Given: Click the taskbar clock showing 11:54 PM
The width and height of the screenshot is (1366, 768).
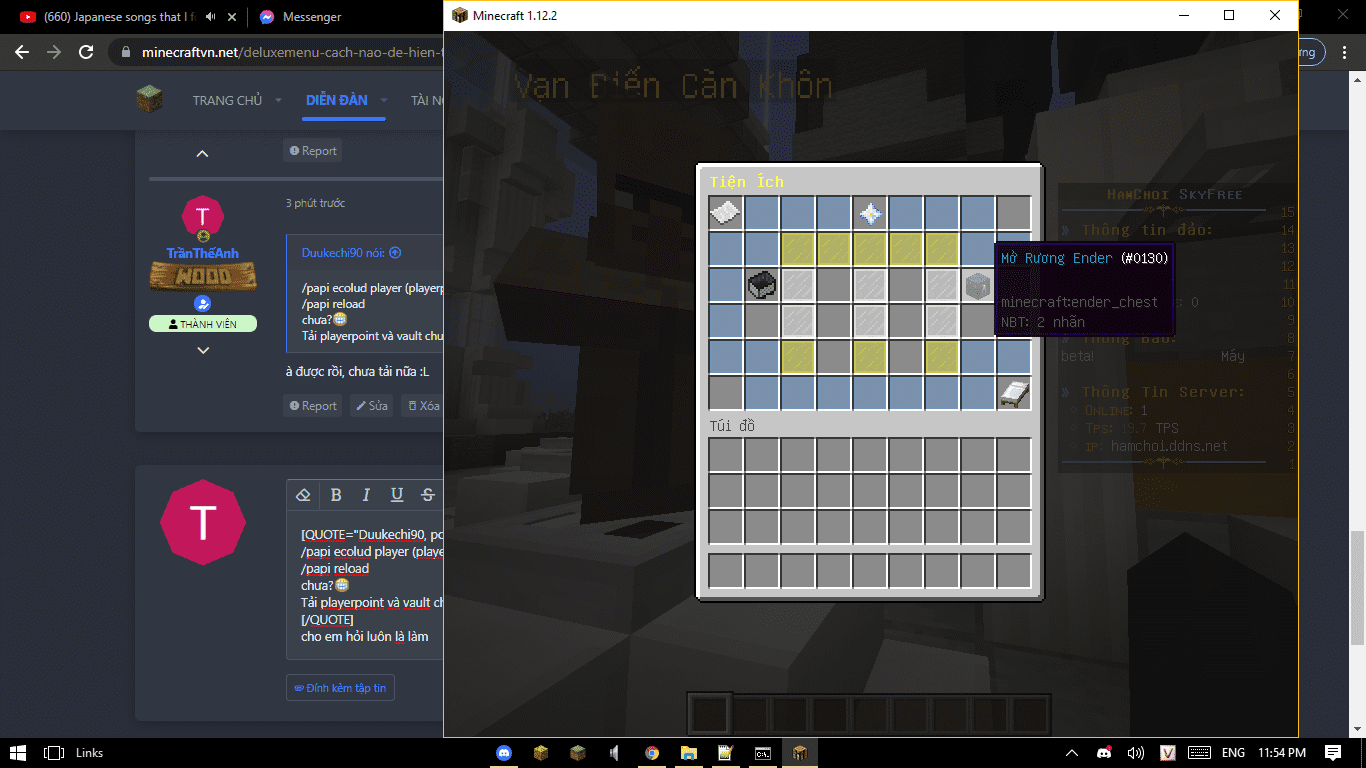Looking at the screenshot, I should 1283,753.
